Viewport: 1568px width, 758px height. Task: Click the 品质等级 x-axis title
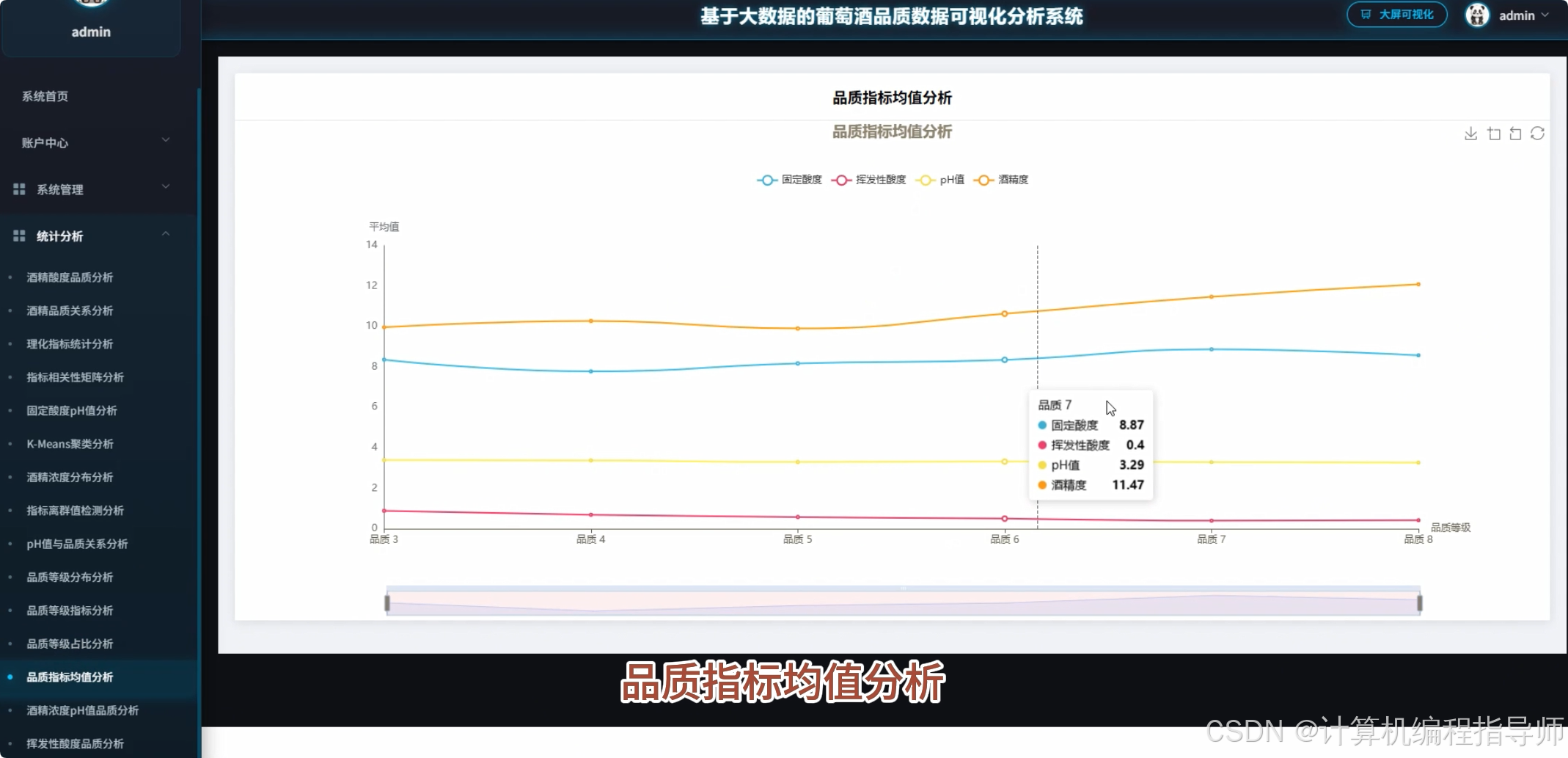(1451, 528)
